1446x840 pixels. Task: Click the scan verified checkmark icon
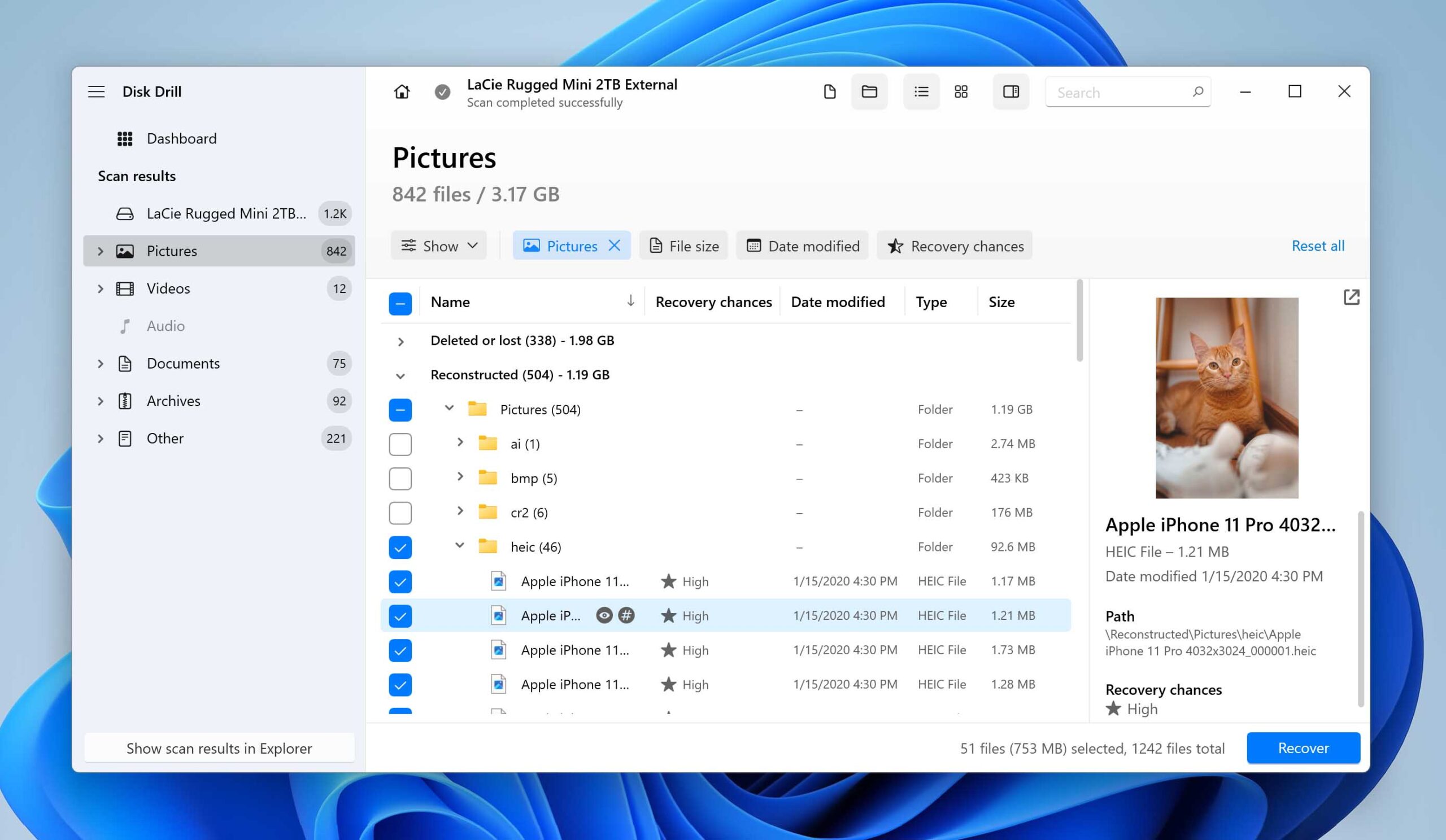pyautogui.click(x=441, y=92)
